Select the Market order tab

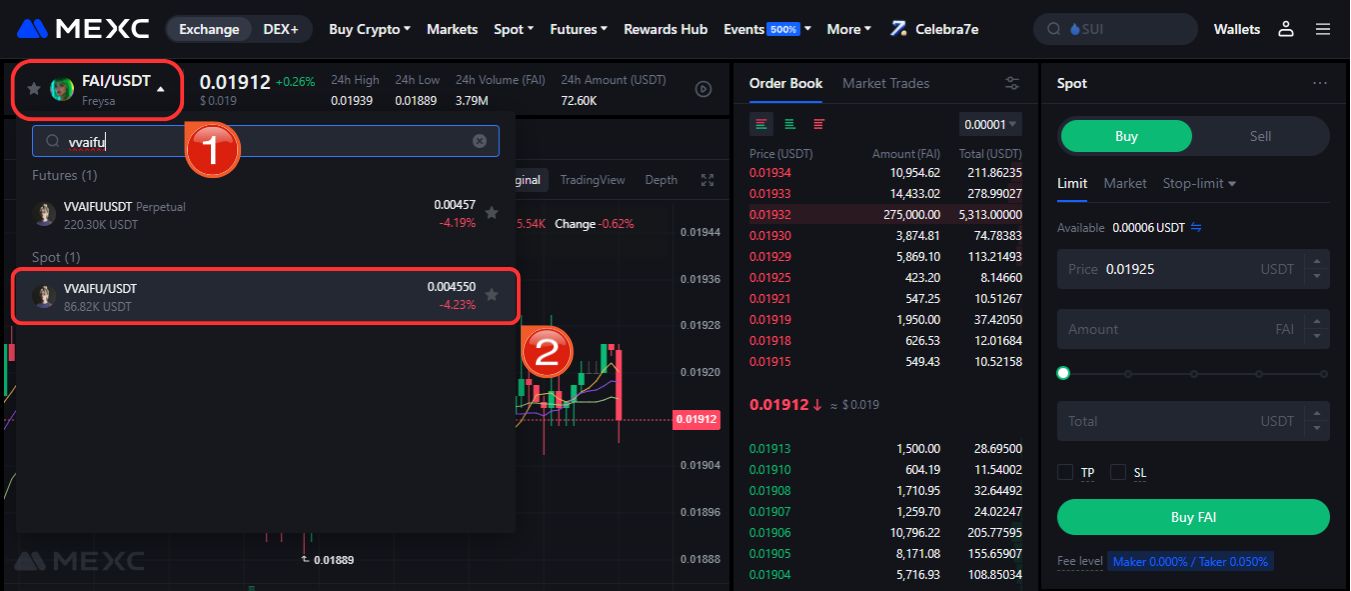click(x=1125, y=183)
